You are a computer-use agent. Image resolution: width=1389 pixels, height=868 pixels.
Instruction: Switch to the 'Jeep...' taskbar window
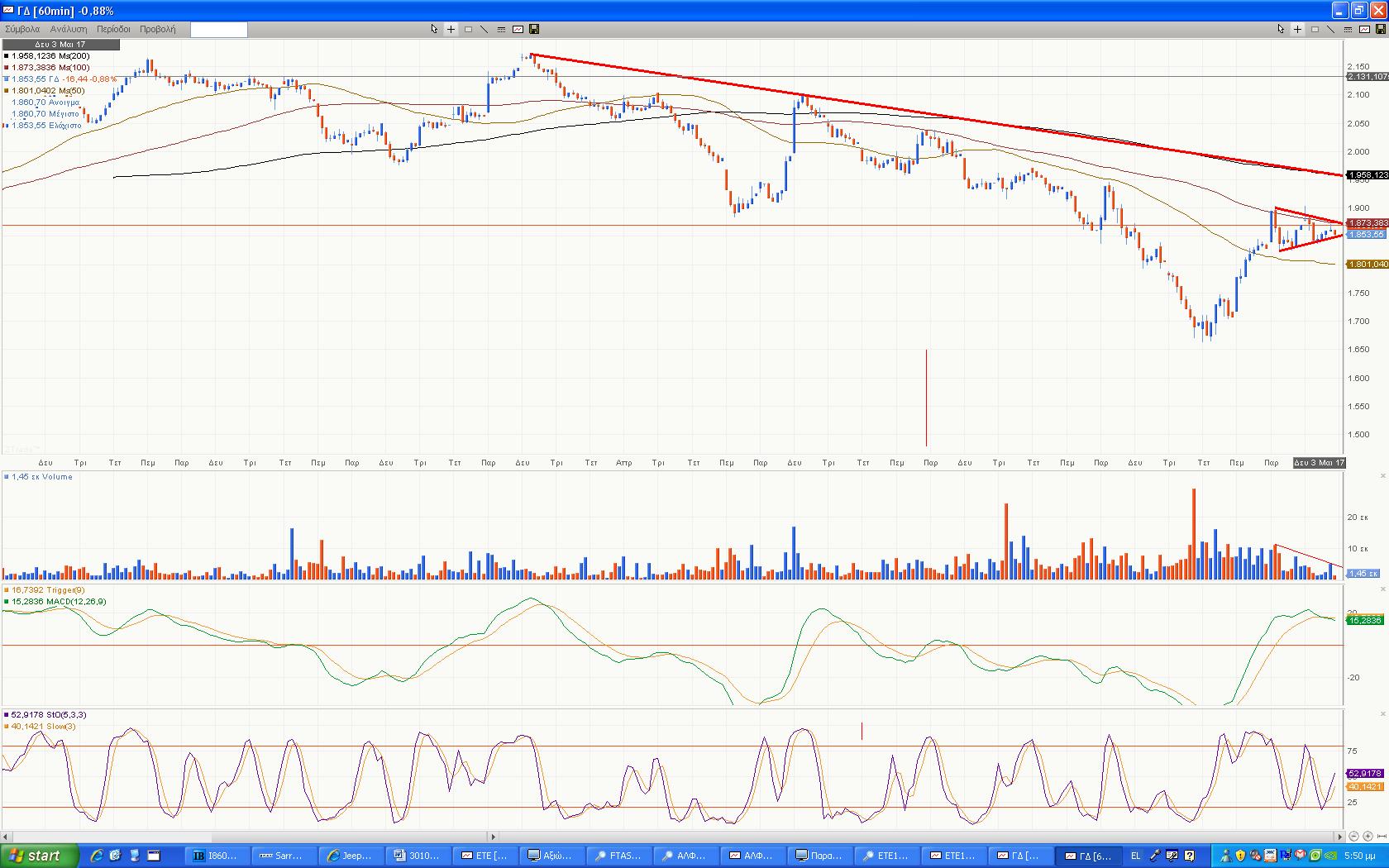(350, 856)
